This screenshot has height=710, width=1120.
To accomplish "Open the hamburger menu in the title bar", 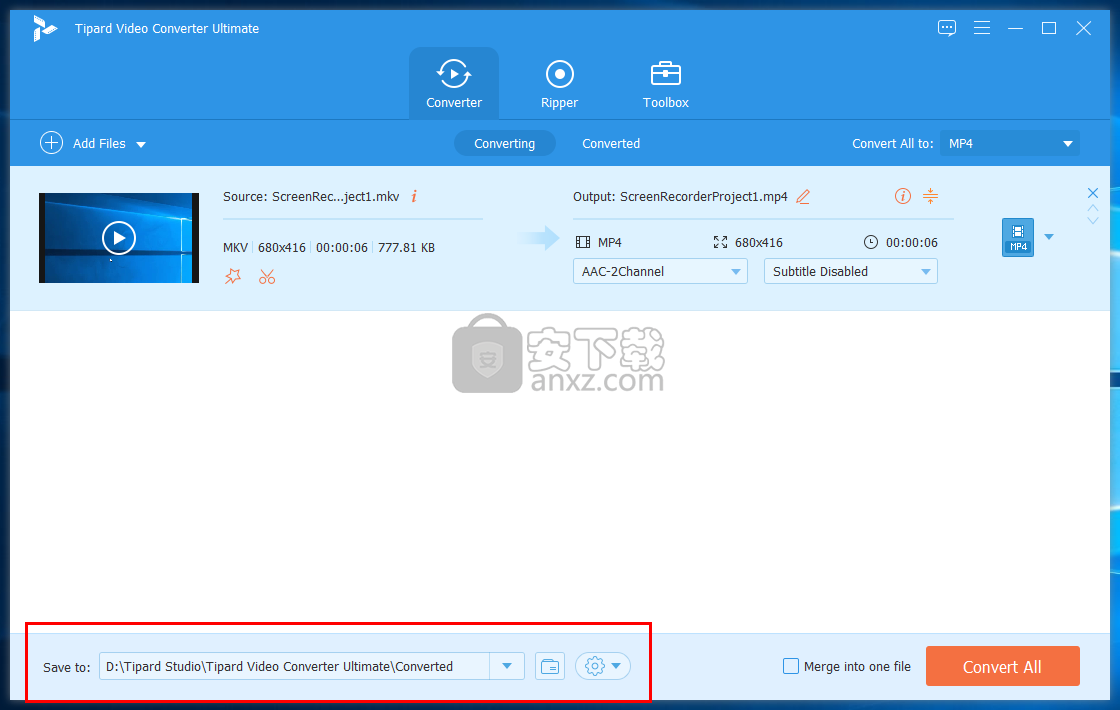I will pyautogui.click(x=981, y=28).
